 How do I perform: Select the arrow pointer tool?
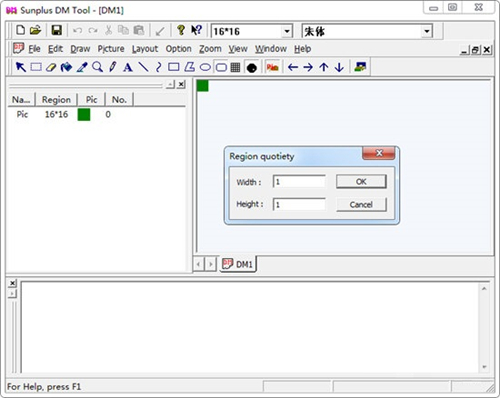point(21,67)
